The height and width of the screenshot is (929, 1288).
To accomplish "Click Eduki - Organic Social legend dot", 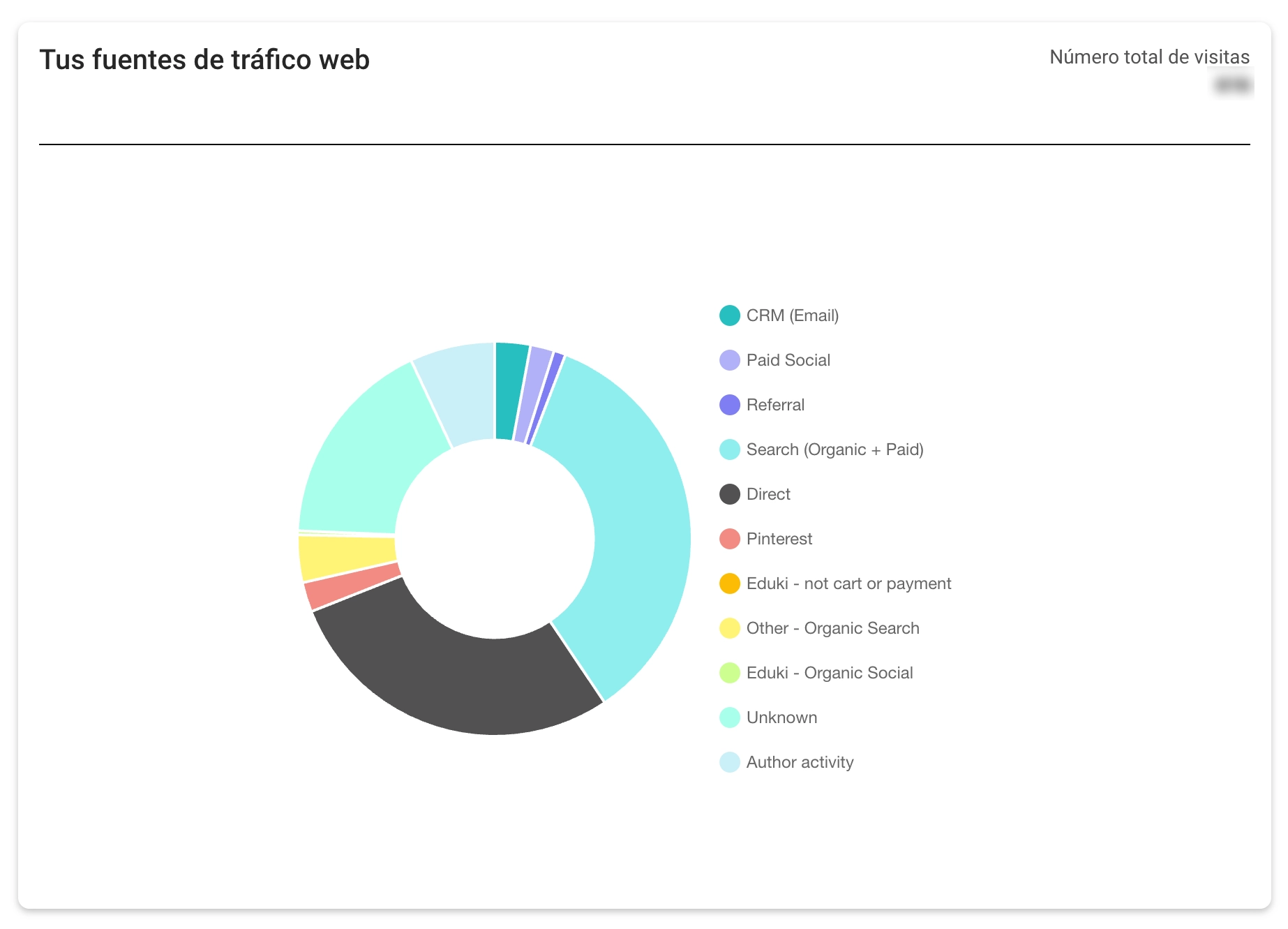I will click(x=729, y=673).
